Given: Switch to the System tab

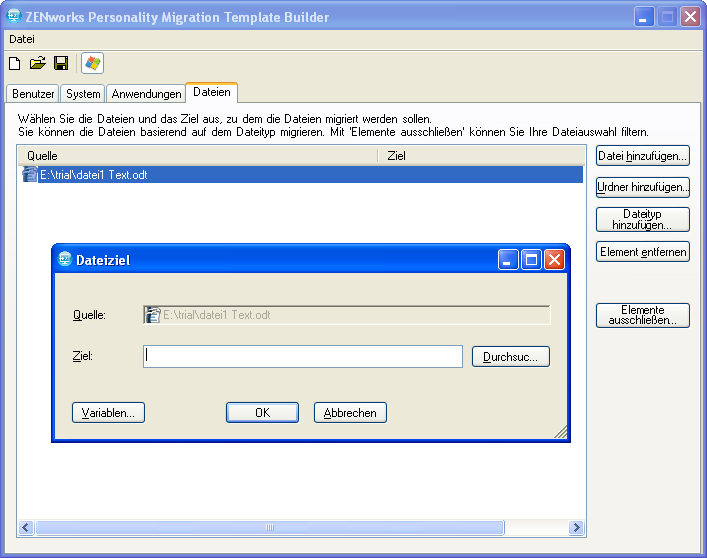Looking at the screenshot, I should pos(83,94).
